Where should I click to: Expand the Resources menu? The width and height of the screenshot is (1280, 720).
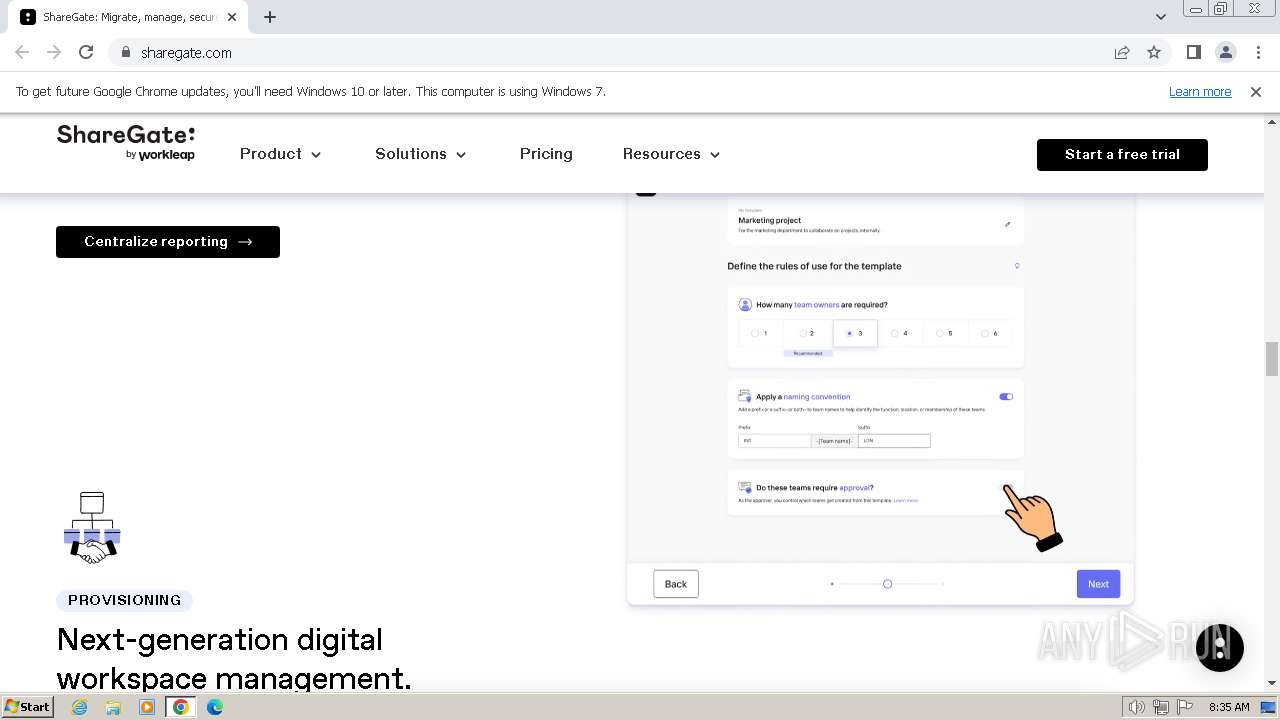[671, 154]
